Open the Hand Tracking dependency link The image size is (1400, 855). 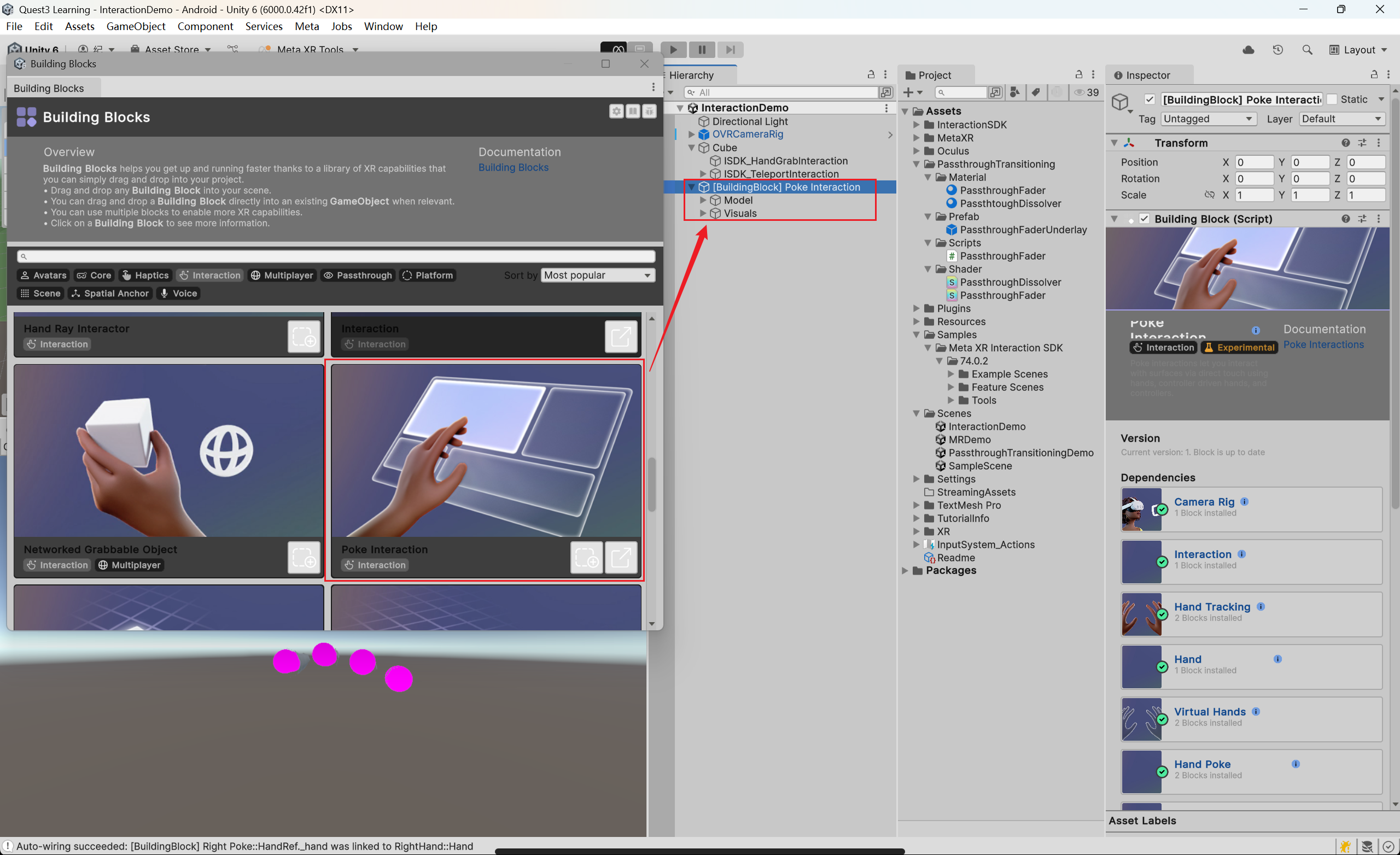1212,607
